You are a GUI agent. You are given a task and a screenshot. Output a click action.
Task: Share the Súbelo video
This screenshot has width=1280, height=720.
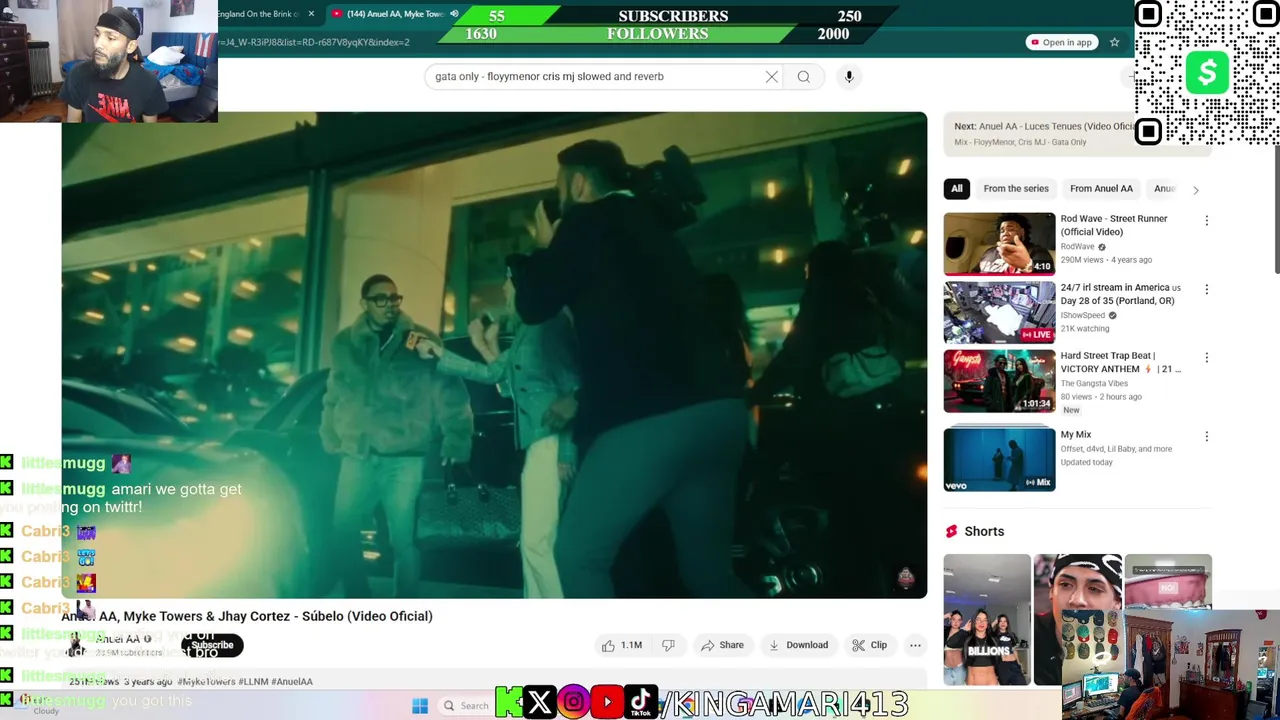point(722,645)
